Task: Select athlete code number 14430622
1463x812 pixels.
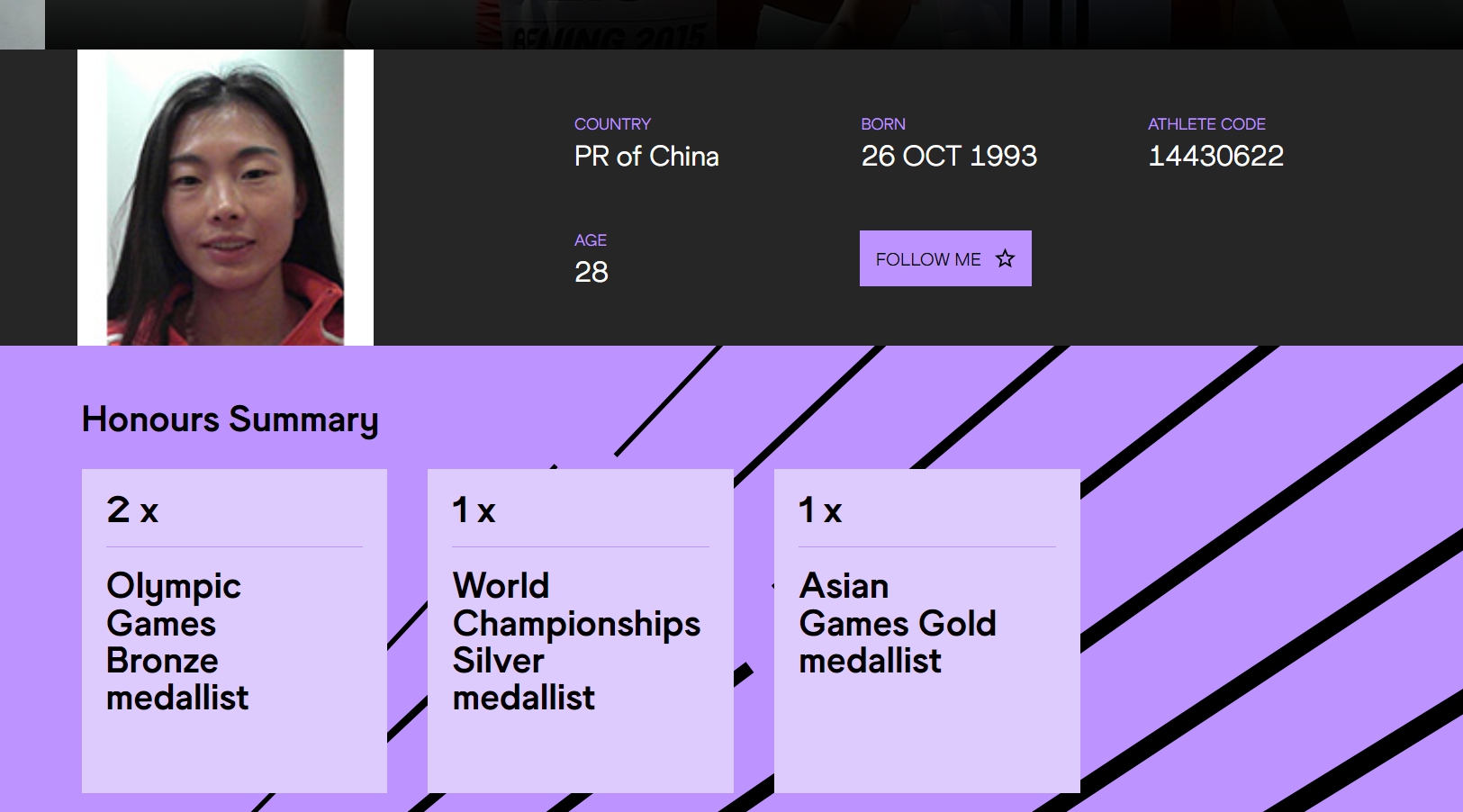Action: tap(1215, 157)
